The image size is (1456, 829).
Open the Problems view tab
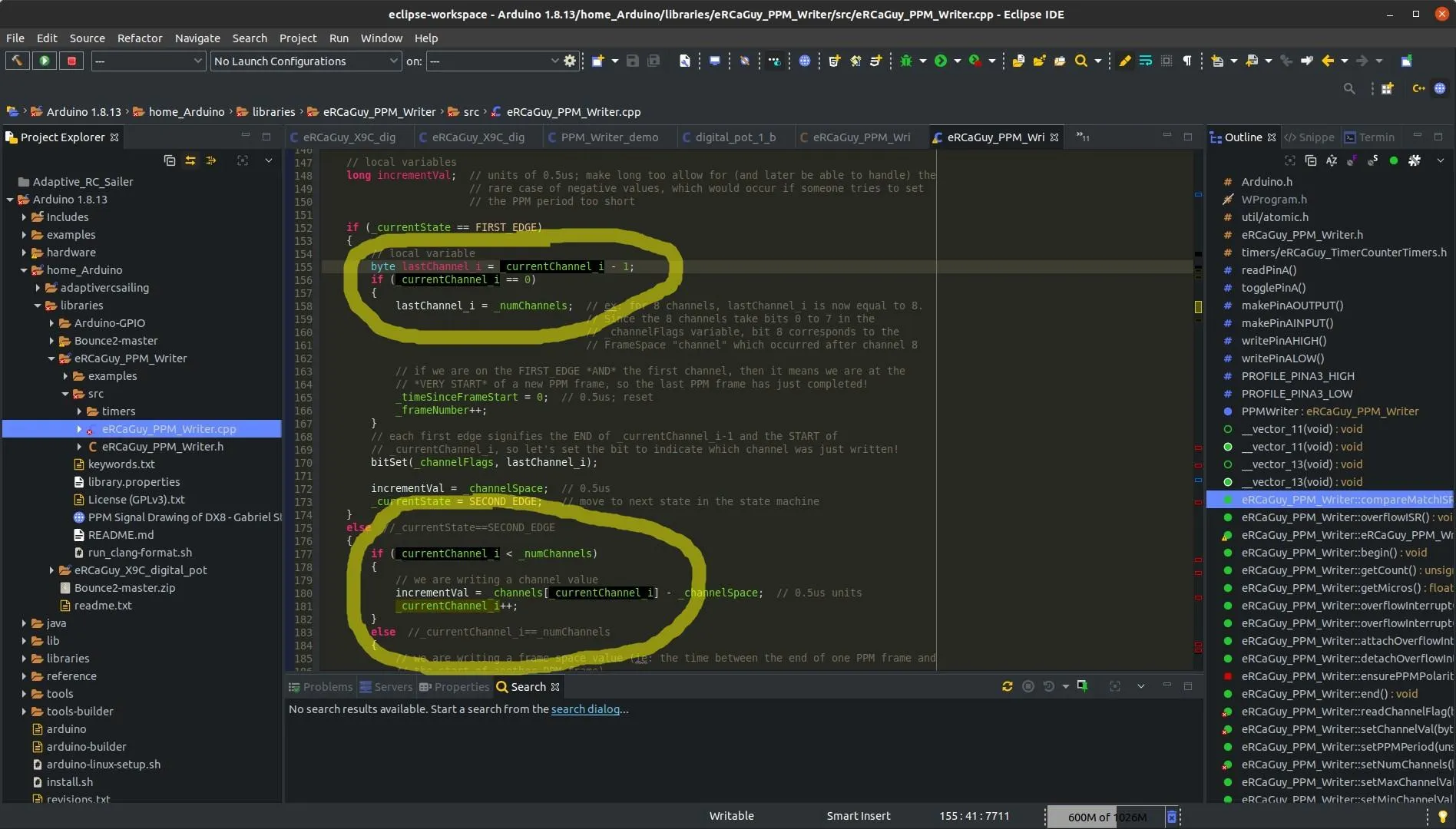point(320,687)
